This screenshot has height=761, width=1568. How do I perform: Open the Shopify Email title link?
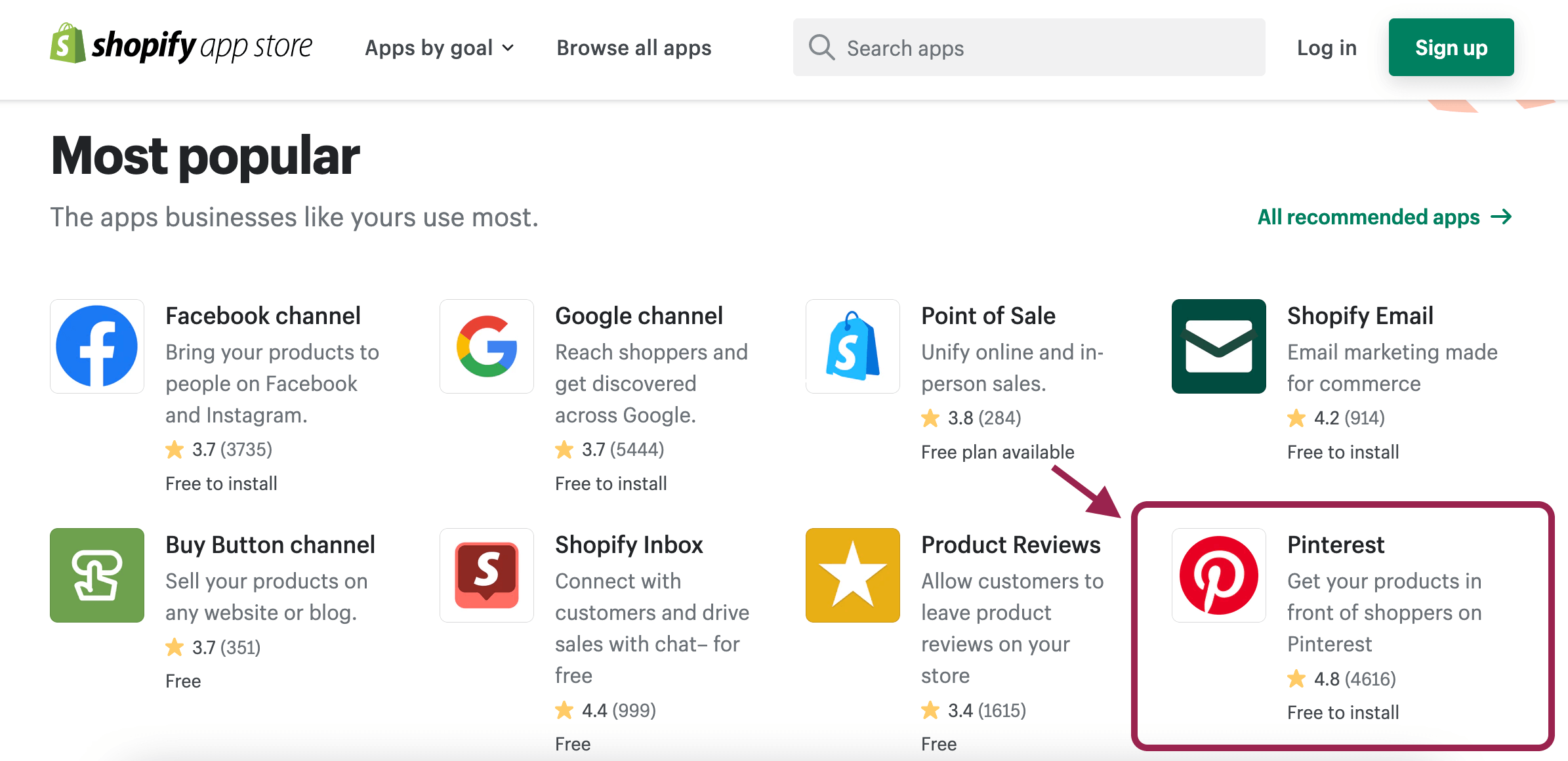1360,316
